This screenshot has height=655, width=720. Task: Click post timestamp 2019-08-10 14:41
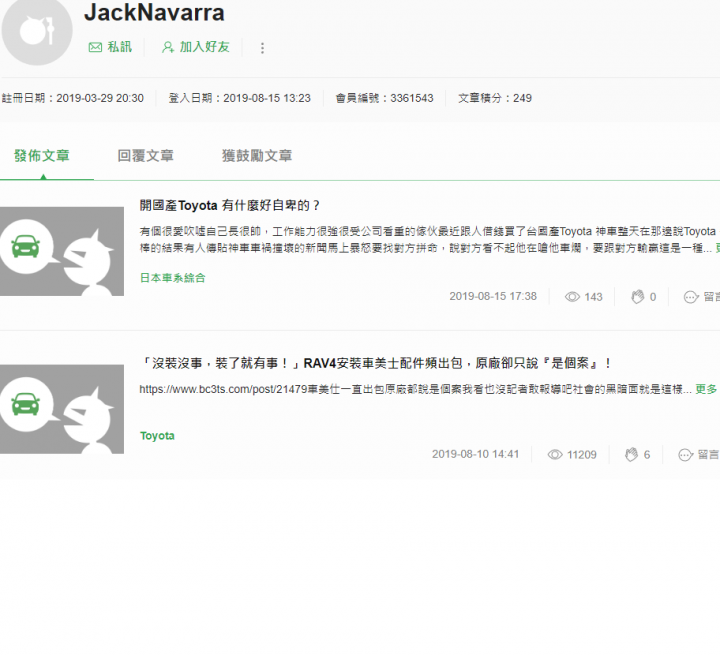coord(476,454)
